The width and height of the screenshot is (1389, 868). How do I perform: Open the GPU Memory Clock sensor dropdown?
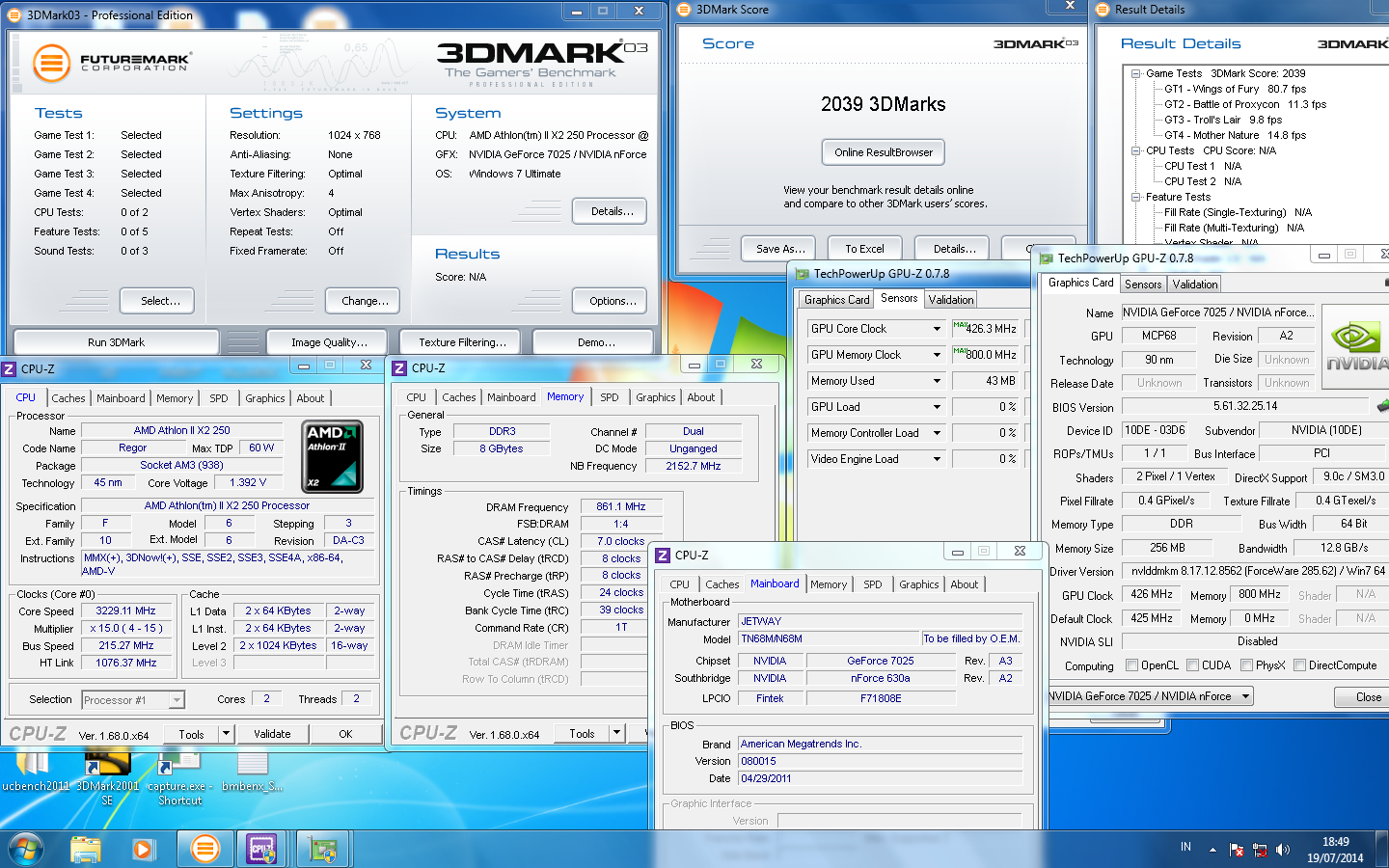pos(936,355)
